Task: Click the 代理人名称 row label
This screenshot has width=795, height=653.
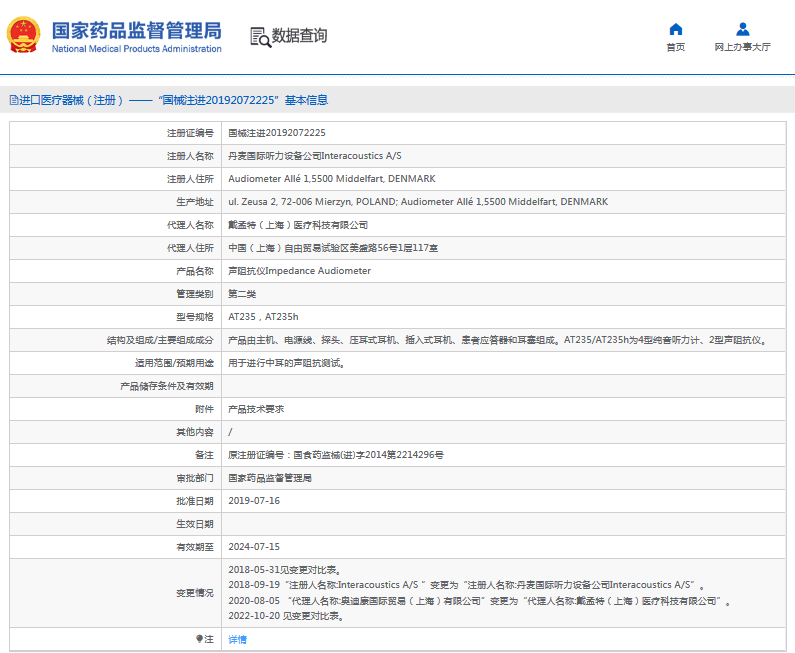Action: click(x=190, y=225)
